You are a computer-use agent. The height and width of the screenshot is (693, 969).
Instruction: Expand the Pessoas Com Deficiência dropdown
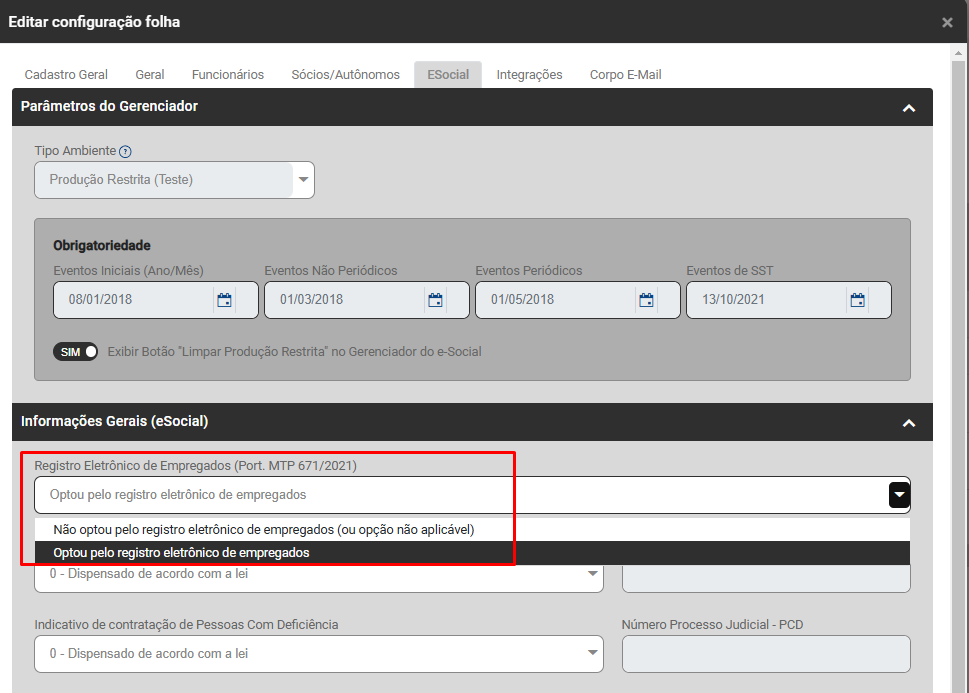pyautogui.click(x=592, y=654)
